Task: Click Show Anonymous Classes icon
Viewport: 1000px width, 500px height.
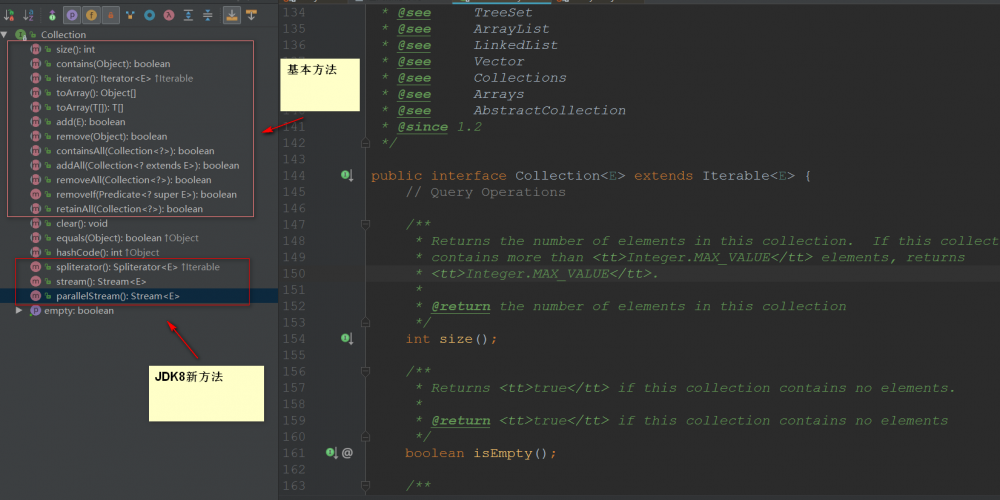Action: (x=149, y=15)
